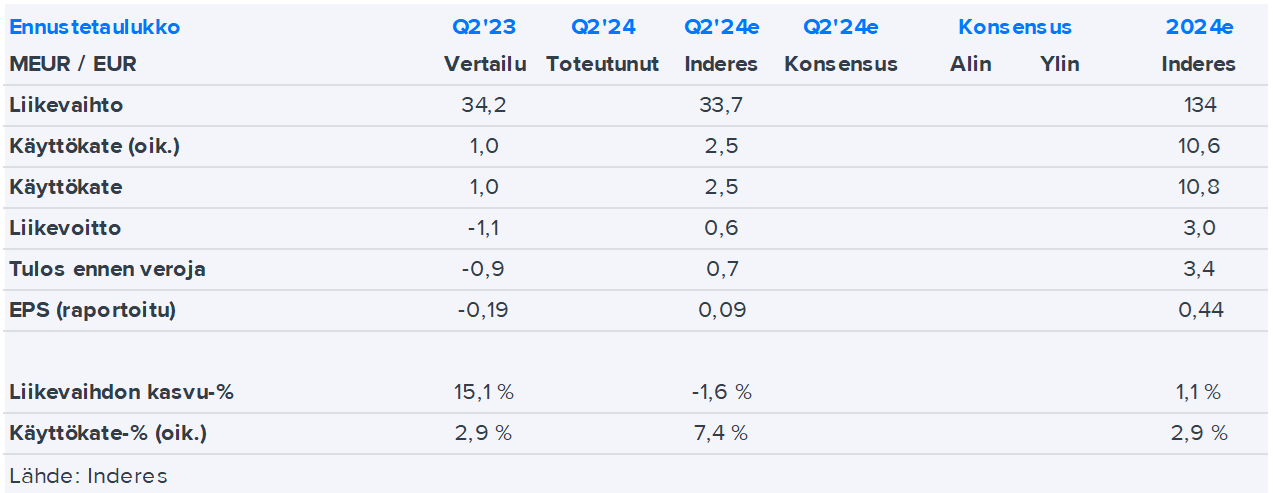
Task: Select the 134 value for 2024e
Action: tap(1199, 105)
